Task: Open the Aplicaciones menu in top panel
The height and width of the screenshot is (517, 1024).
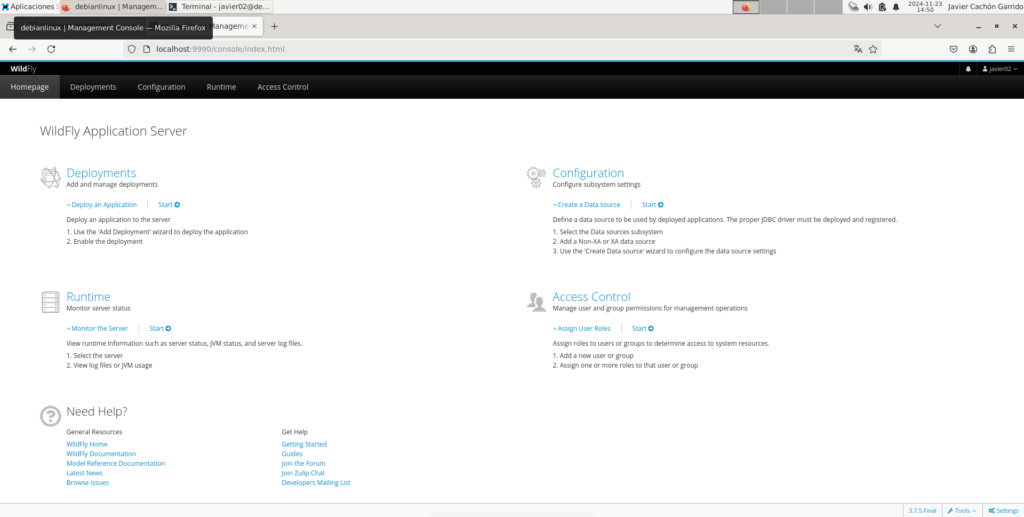Action: click(x=28, y=7)
